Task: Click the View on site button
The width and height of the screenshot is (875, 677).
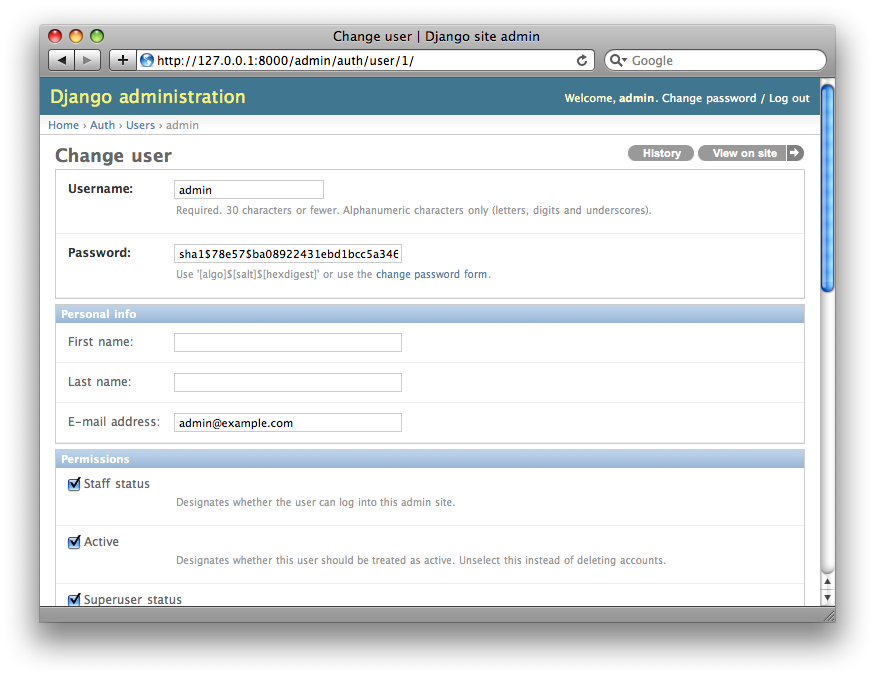Action: point(745,153)
